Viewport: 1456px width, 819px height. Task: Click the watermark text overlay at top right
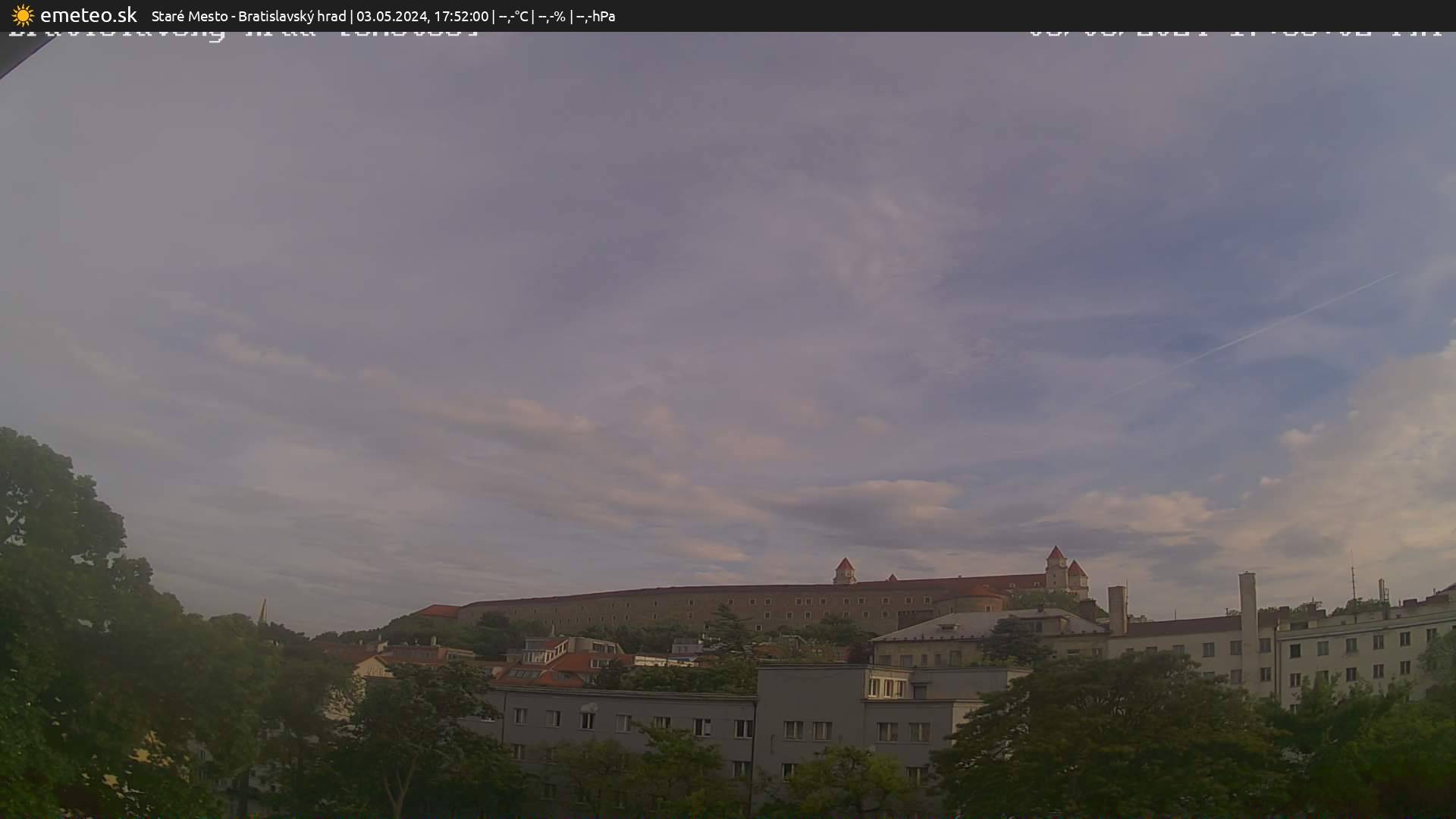pyautogui.click(x=1236, y=32)
